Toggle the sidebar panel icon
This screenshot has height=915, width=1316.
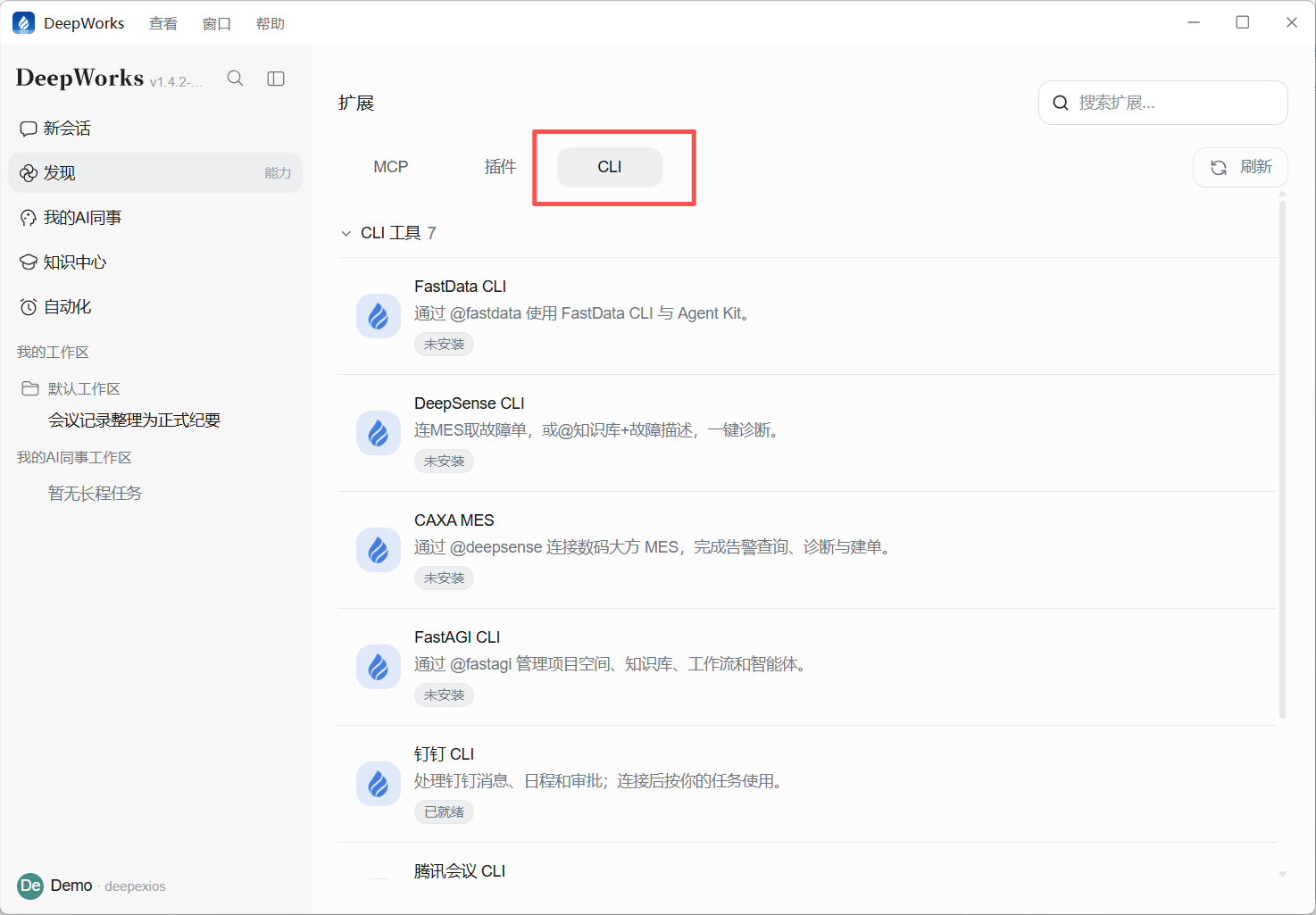[x=276, y=79]
